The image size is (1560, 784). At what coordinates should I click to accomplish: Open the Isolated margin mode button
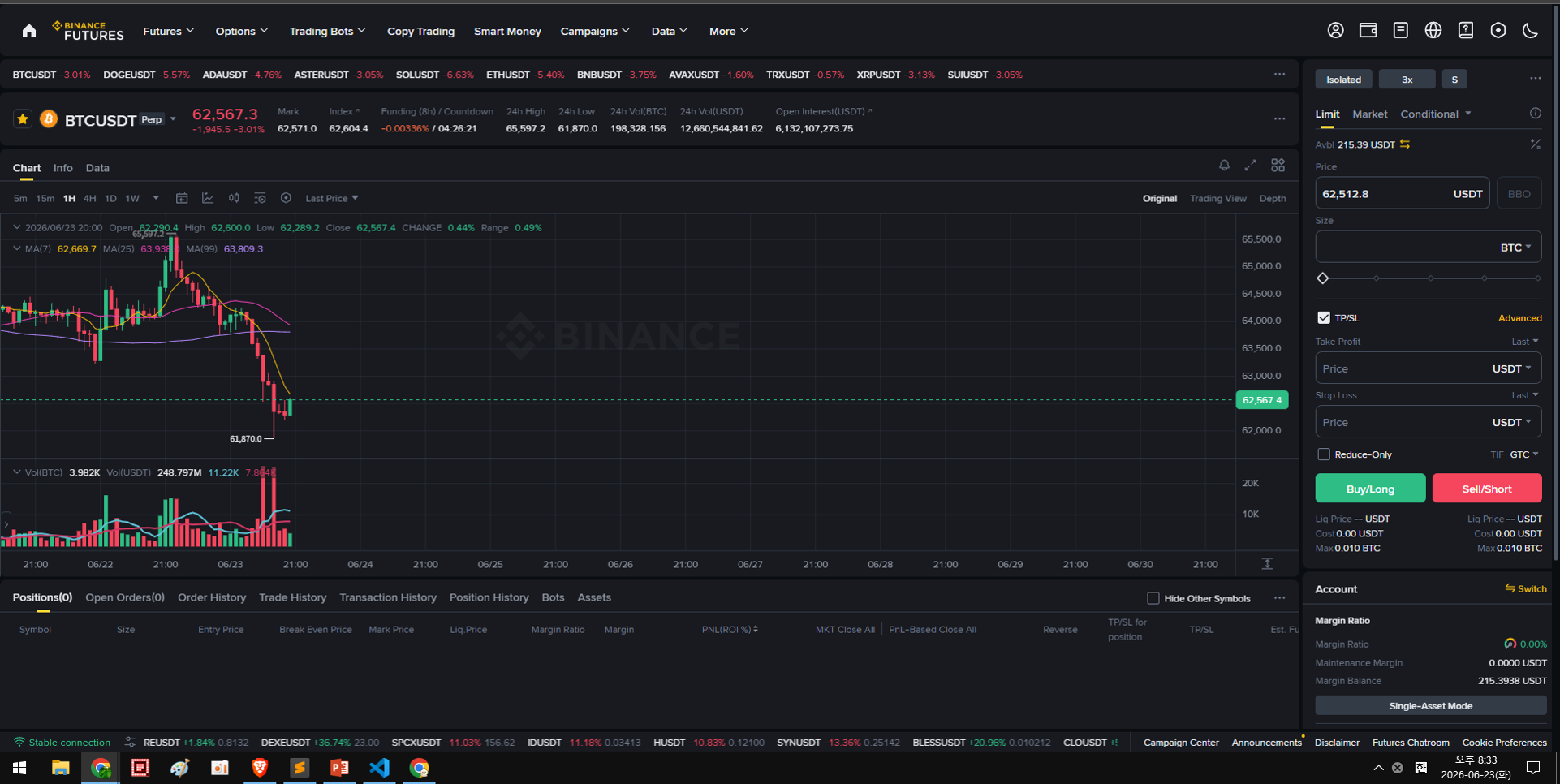pyautogui.click(x=1343, y=80)
